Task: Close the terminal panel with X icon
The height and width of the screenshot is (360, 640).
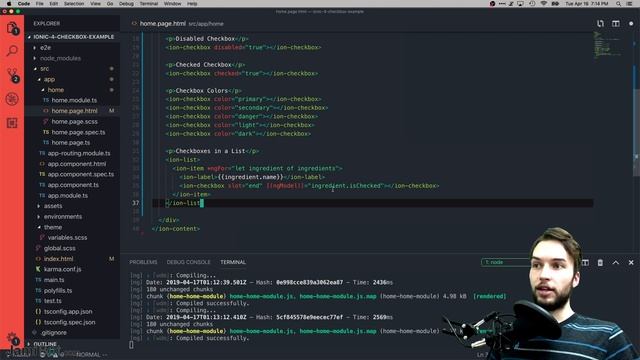Action: [x=631, y=262]
